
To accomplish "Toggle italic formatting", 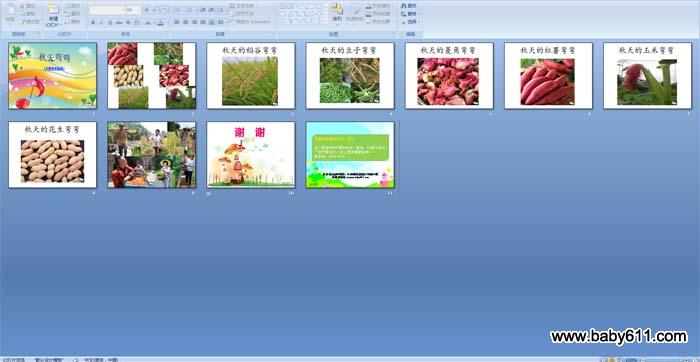I will click(x=101, y=22).
